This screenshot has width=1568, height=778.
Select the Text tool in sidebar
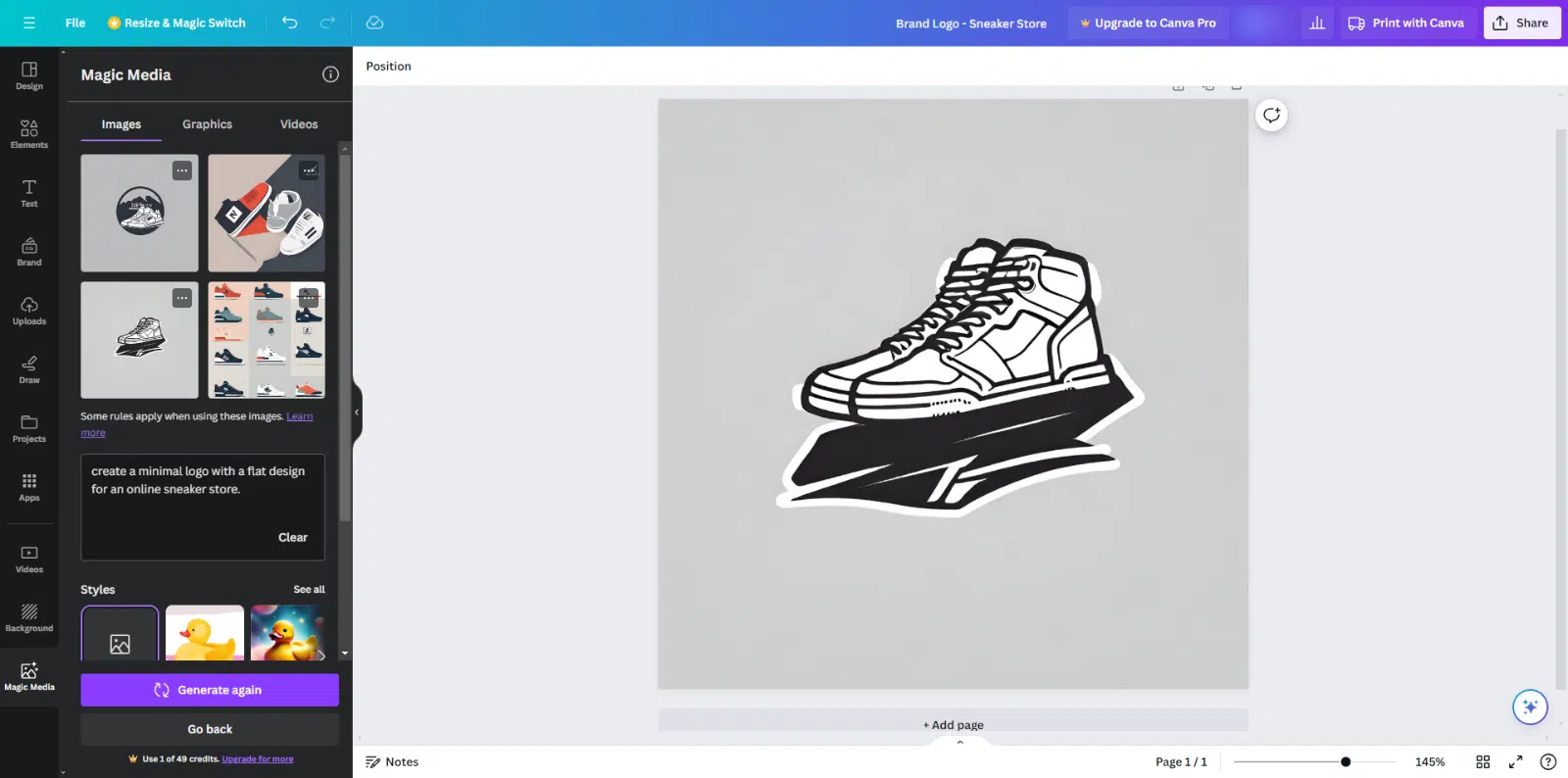tap(29, 193)
